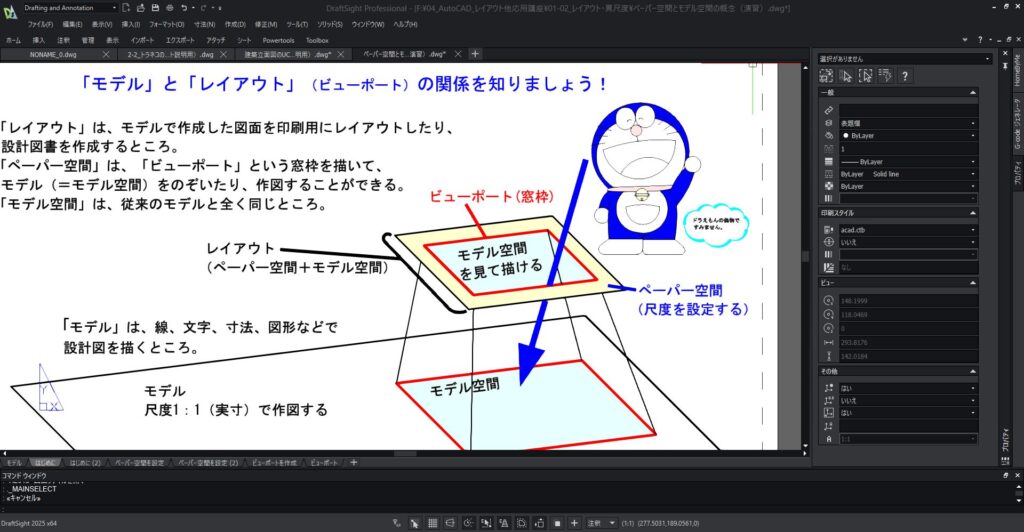This screenshot has height=532, width=1024.
Task: Toggle Ortho mode in status bar
Action: click(x=450, y=523)
